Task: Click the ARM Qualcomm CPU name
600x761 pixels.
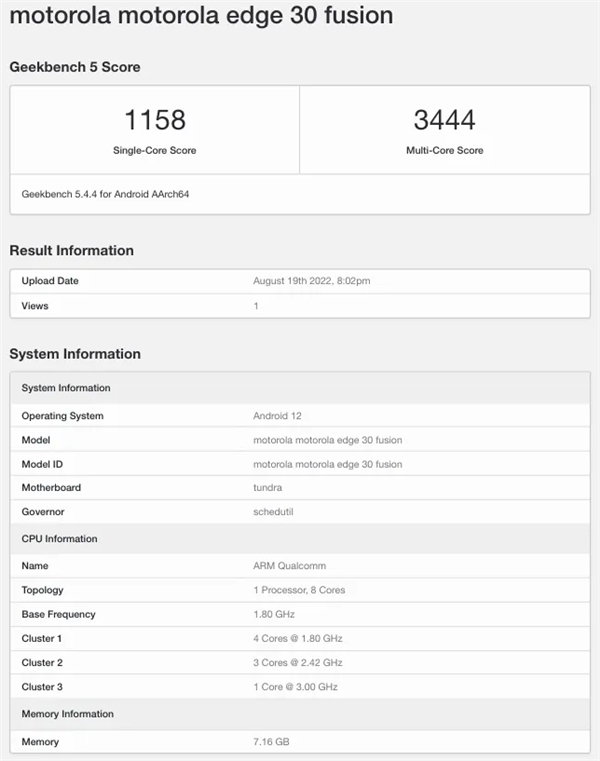Action: 289,566
